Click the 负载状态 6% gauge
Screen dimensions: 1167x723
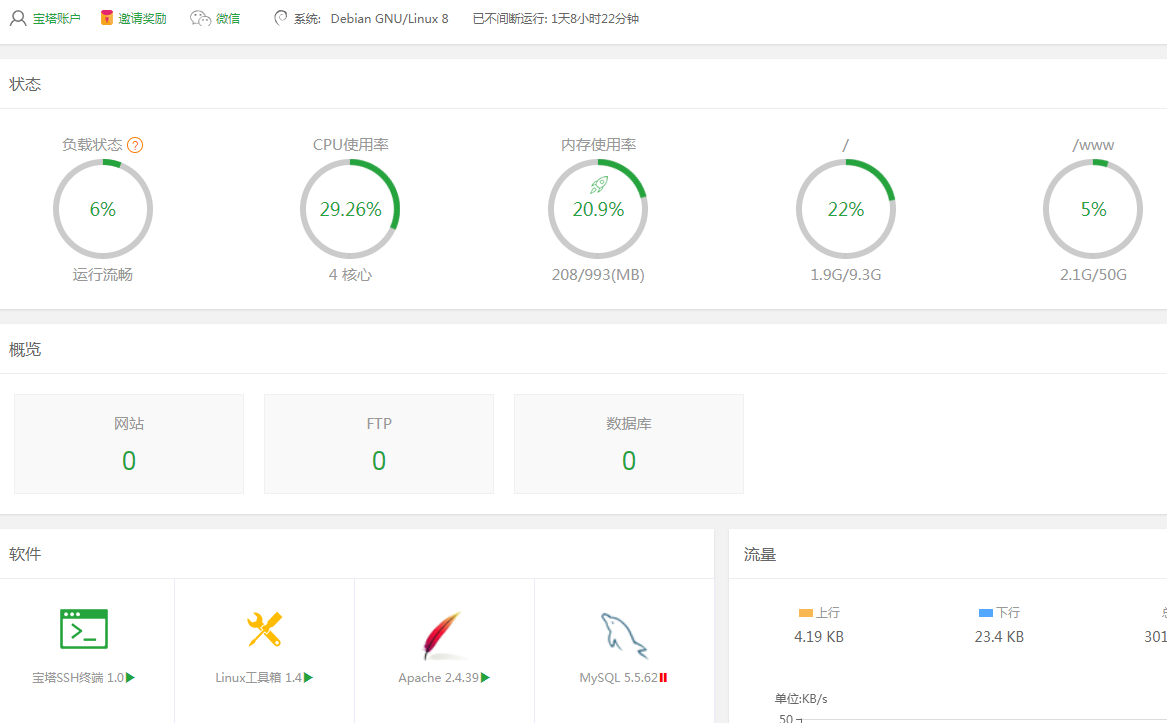tap(103, 209)
